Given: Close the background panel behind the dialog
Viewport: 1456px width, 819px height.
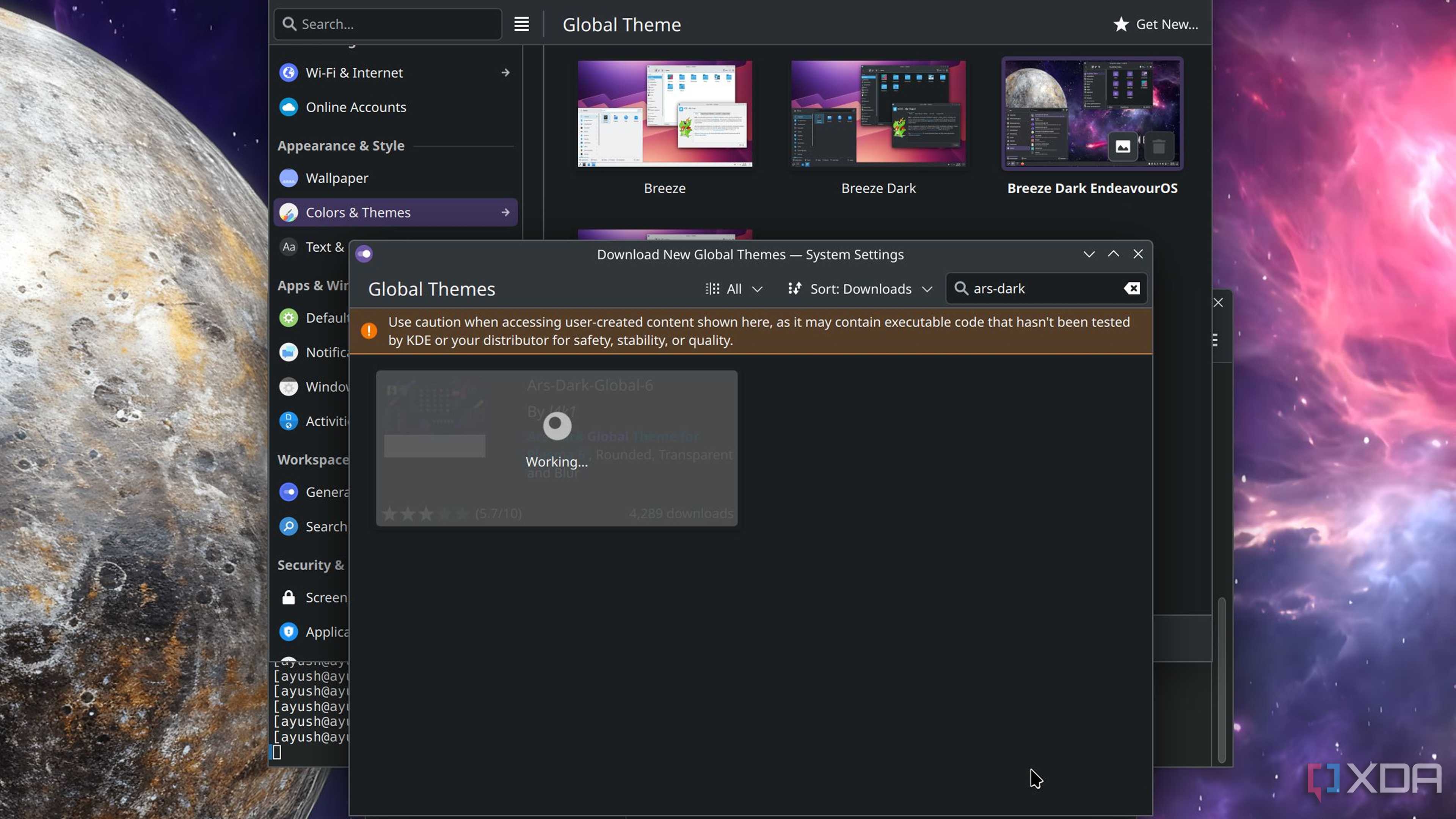Looking at the screenshot, I should click(x=1218, y=303).
